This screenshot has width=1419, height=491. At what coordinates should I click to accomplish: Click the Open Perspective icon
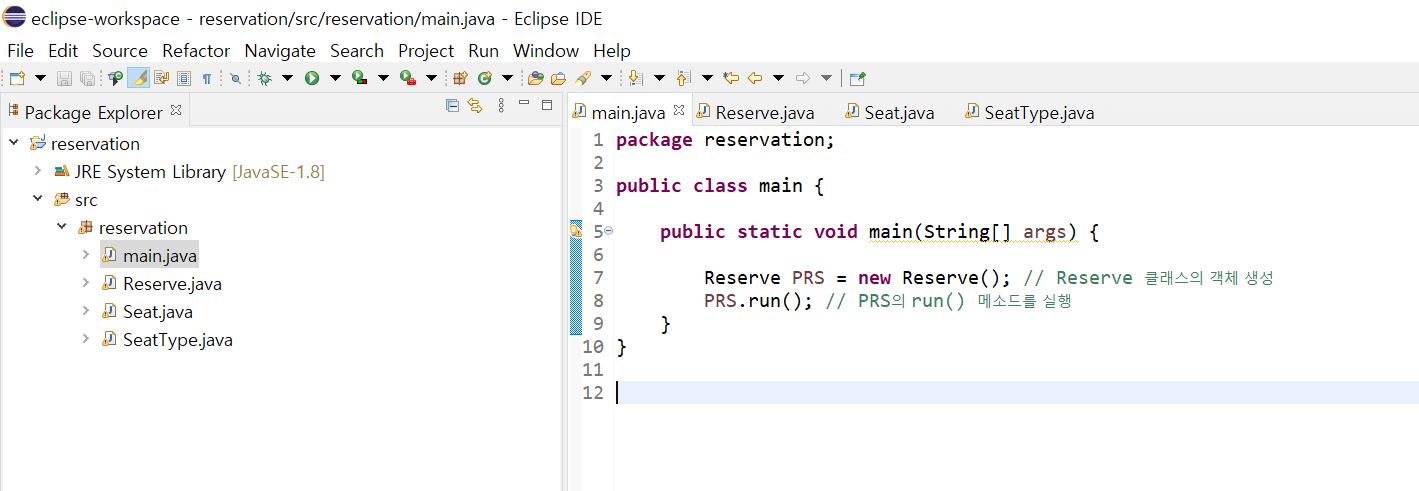(857, 78)
